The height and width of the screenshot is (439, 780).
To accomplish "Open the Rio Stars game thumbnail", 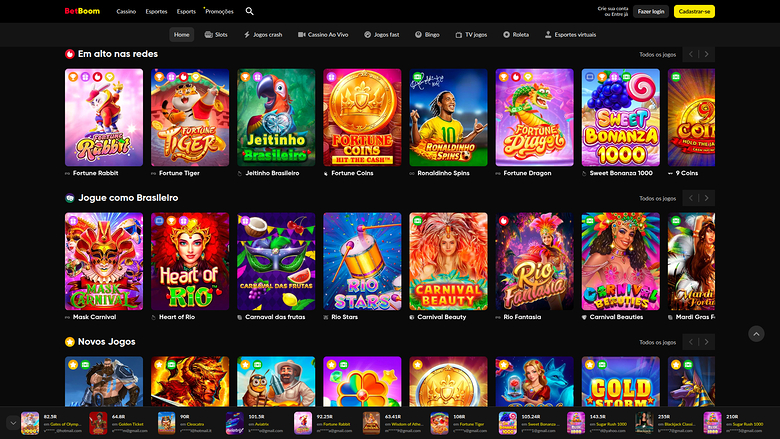I will click(362, 261).
